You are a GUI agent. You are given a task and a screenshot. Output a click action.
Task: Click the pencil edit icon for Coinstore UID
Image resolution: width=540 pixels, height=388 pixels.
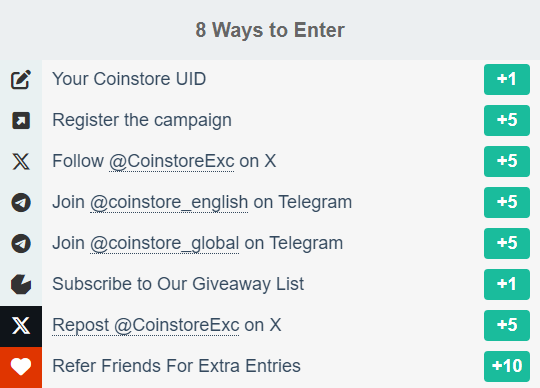pyautogui.click(x=21, y=80)
